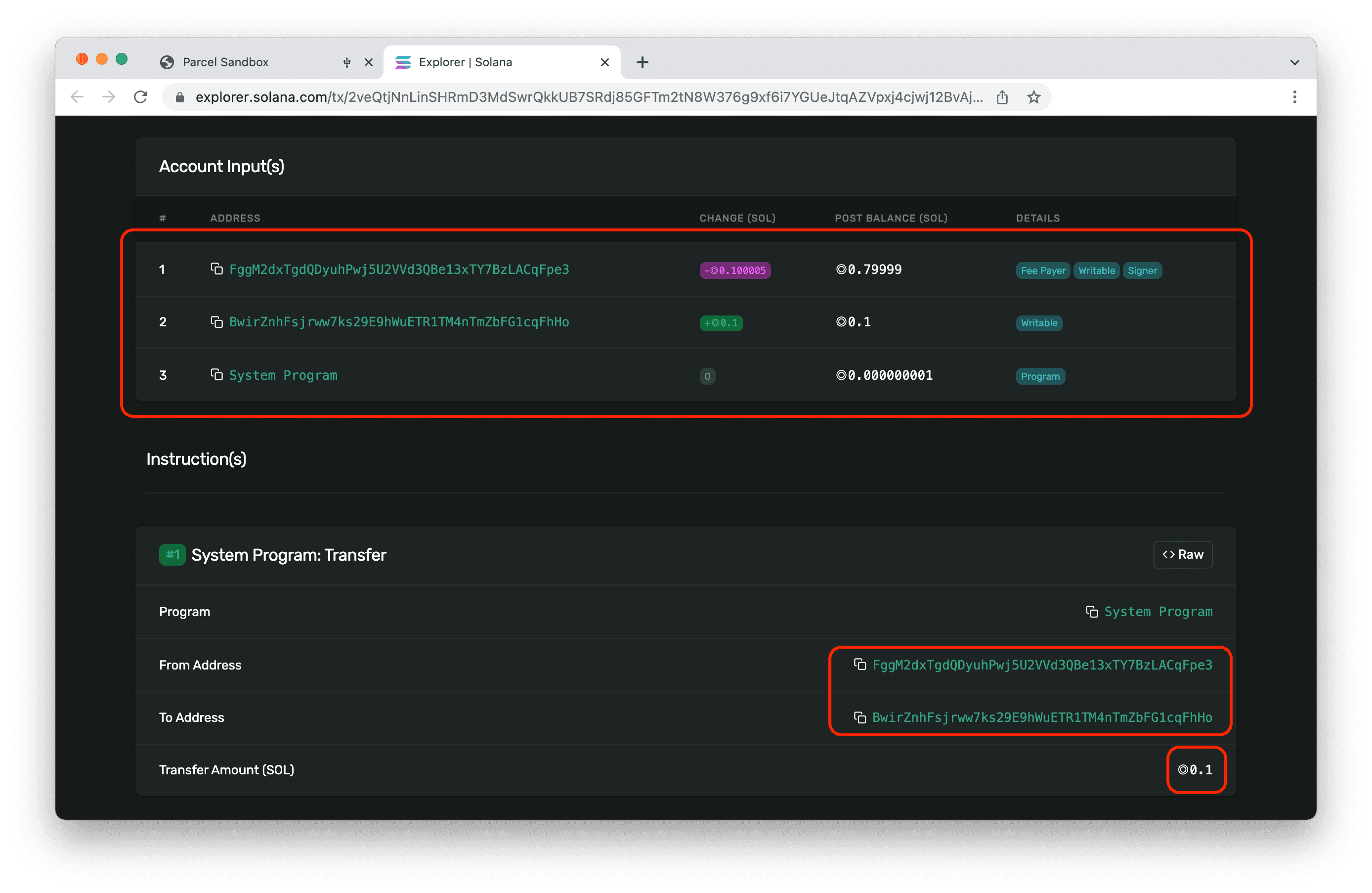This screenshot has height=893, width=1372.
Task: Open a new browser tab
Action: [642, 62]
